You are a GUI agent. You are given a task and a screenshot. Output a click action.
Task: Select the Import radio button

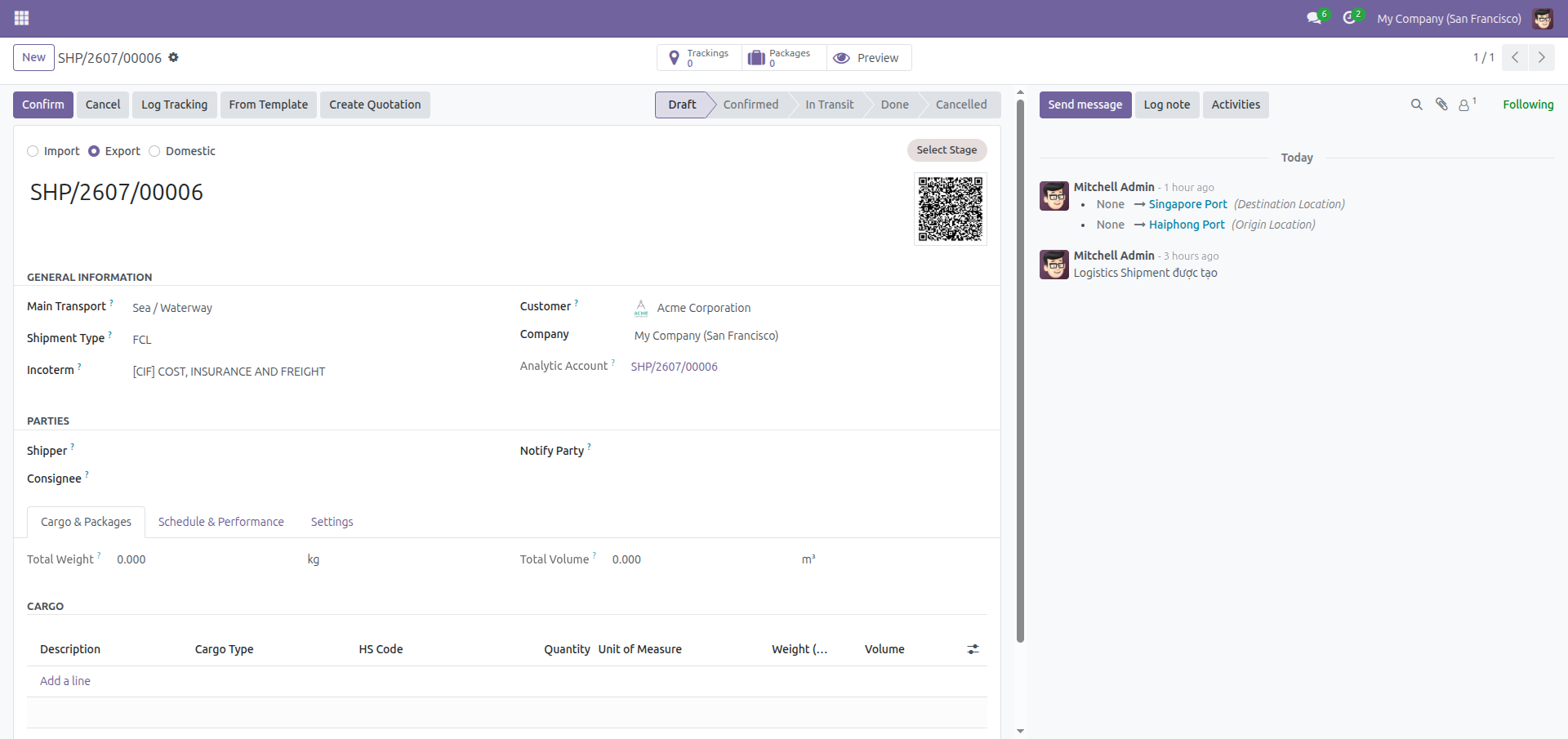point(33,151)
